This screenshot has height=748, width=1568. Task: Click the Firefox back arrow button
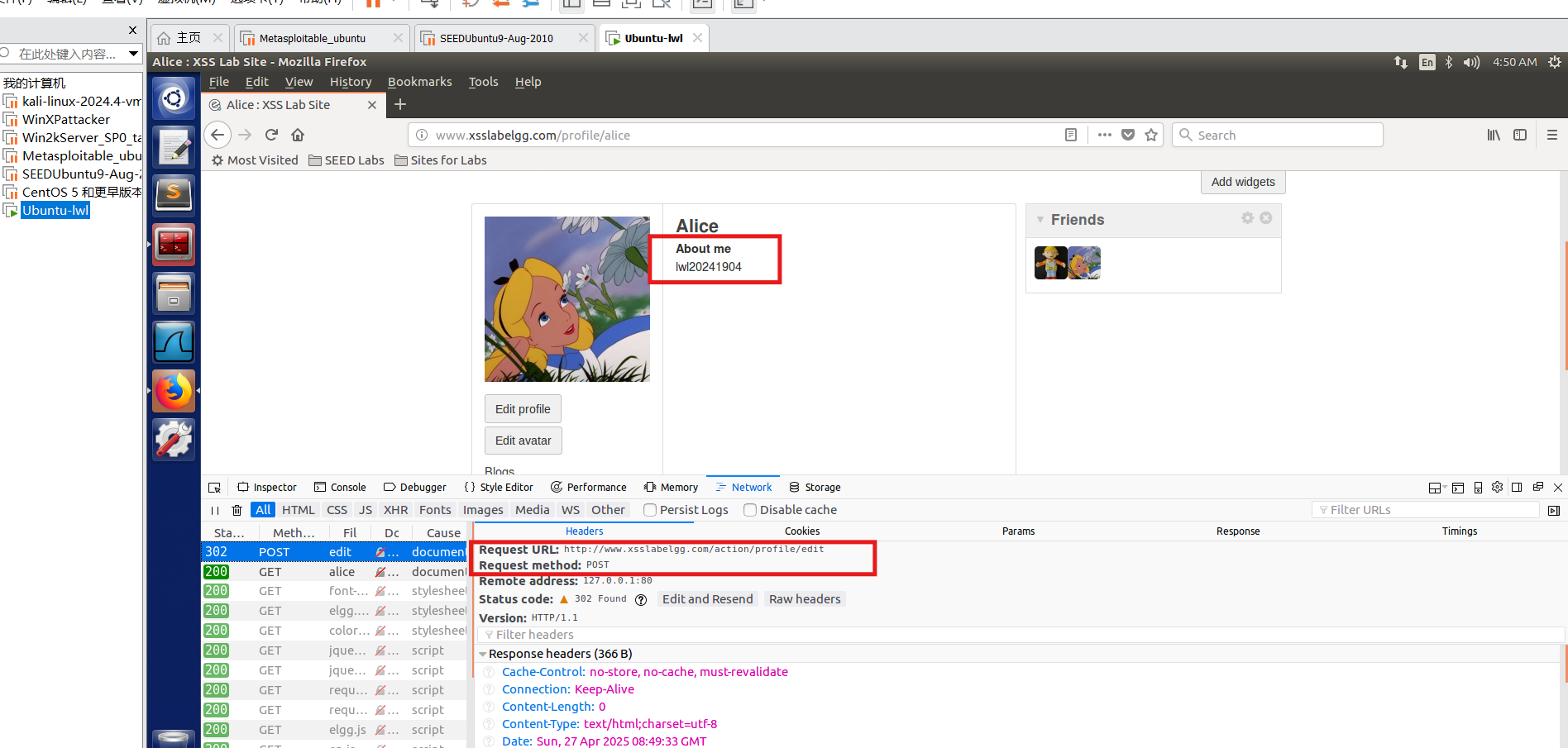click(218, 135)
